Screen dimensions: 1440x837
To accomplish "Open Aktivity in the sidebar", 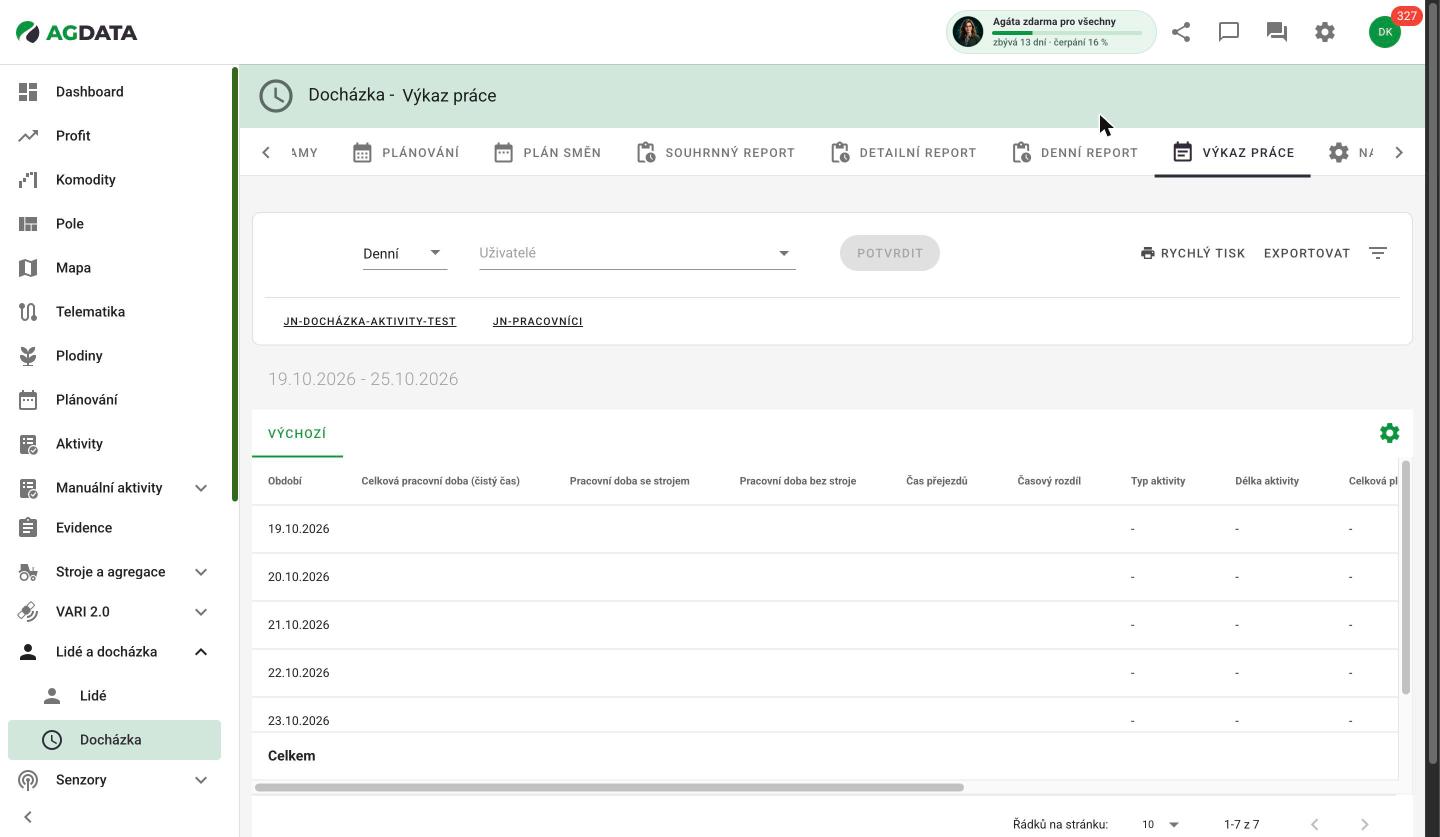I will [x=114, y=444].
